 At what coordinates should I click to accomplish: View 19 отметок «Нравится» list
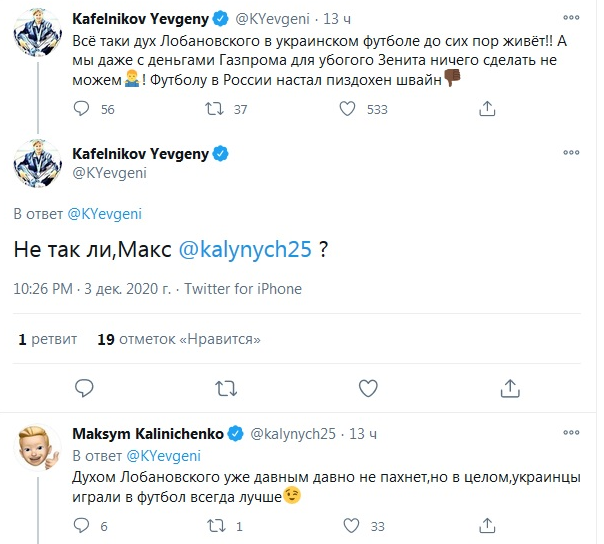click(x=179, y=340)
